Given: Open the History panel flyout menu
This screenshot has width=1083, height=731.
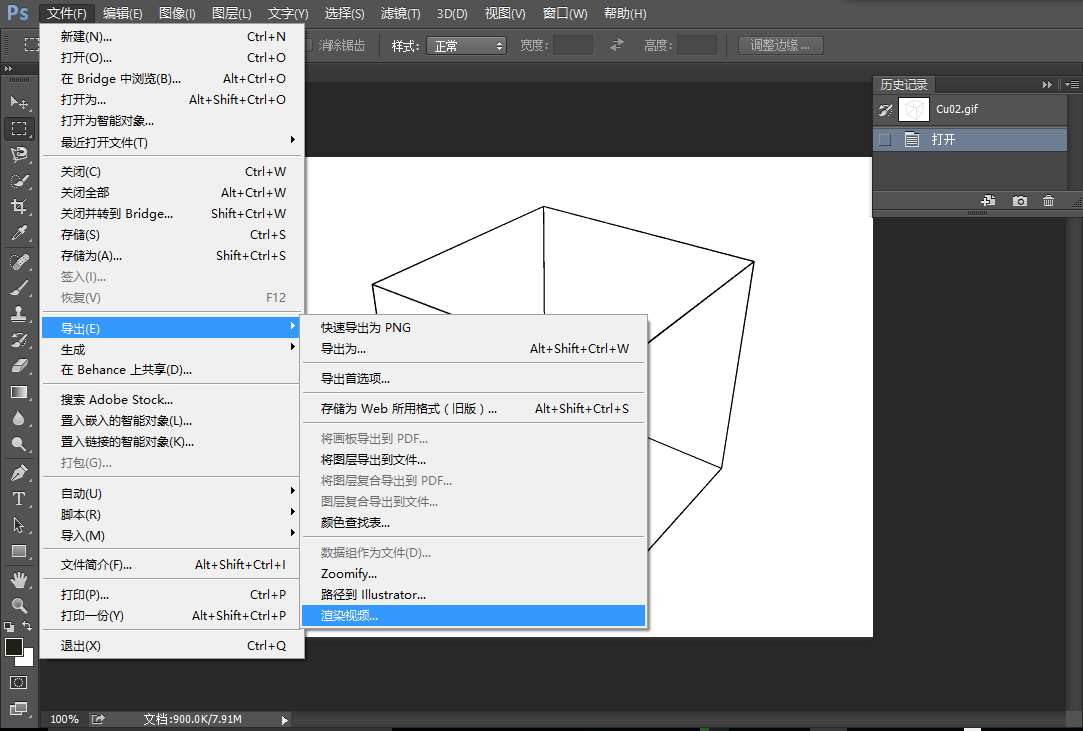Looking at the screenshot, I should 1070,85.
